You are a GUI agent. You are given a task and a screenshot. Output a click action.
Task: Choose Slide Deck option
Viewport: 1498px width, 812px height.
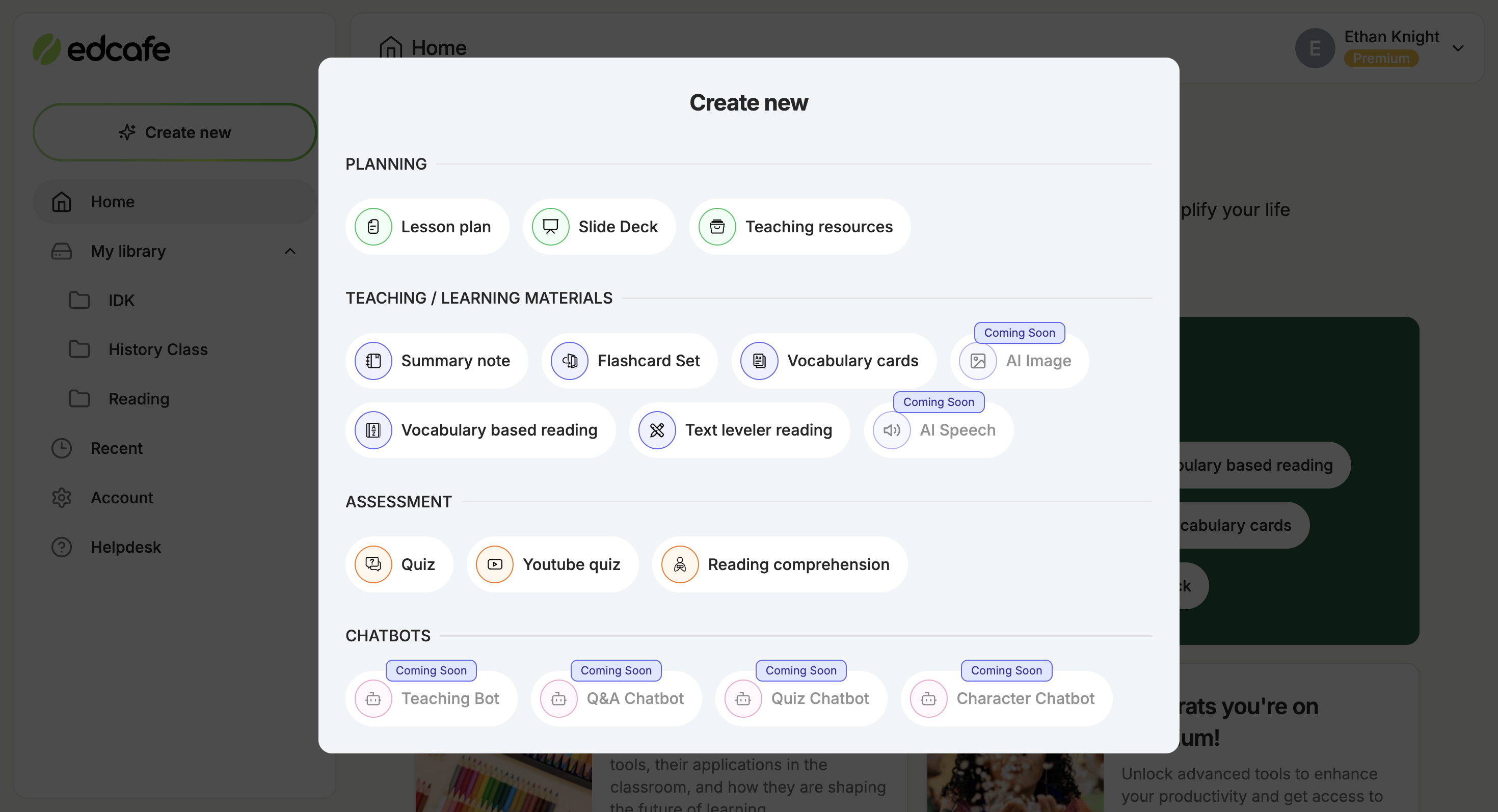point(599,227)
